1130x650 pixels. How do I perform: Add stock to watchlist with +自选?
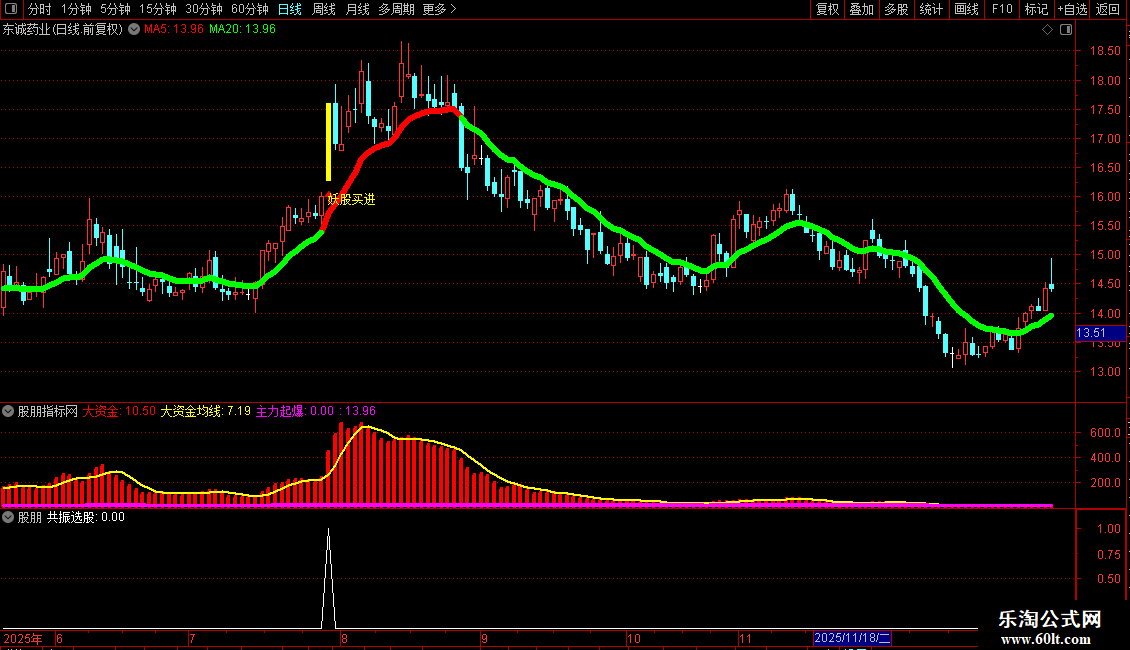click(1072, 9)
